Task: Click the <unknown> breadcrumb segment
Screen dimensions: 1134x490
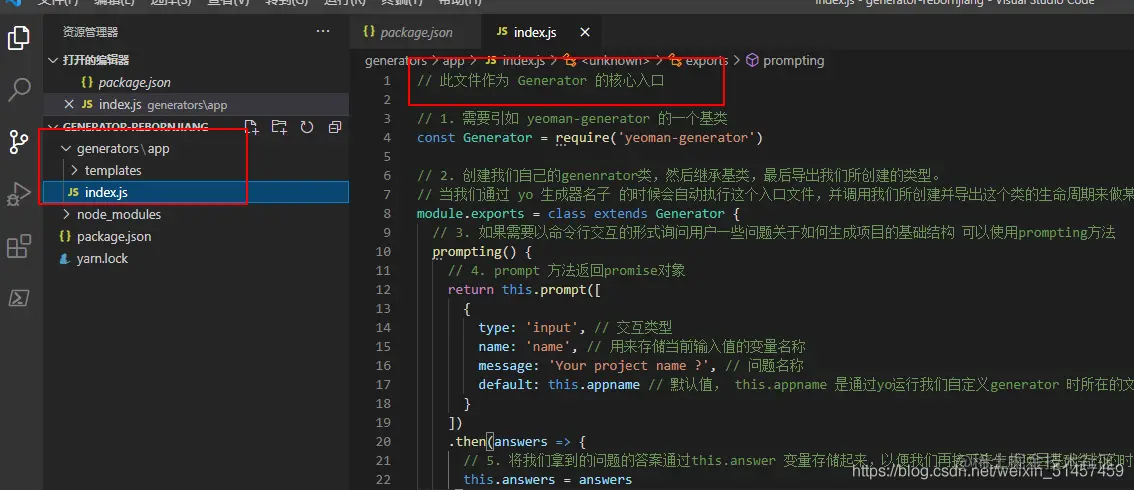Action: (x=606, y=61)
